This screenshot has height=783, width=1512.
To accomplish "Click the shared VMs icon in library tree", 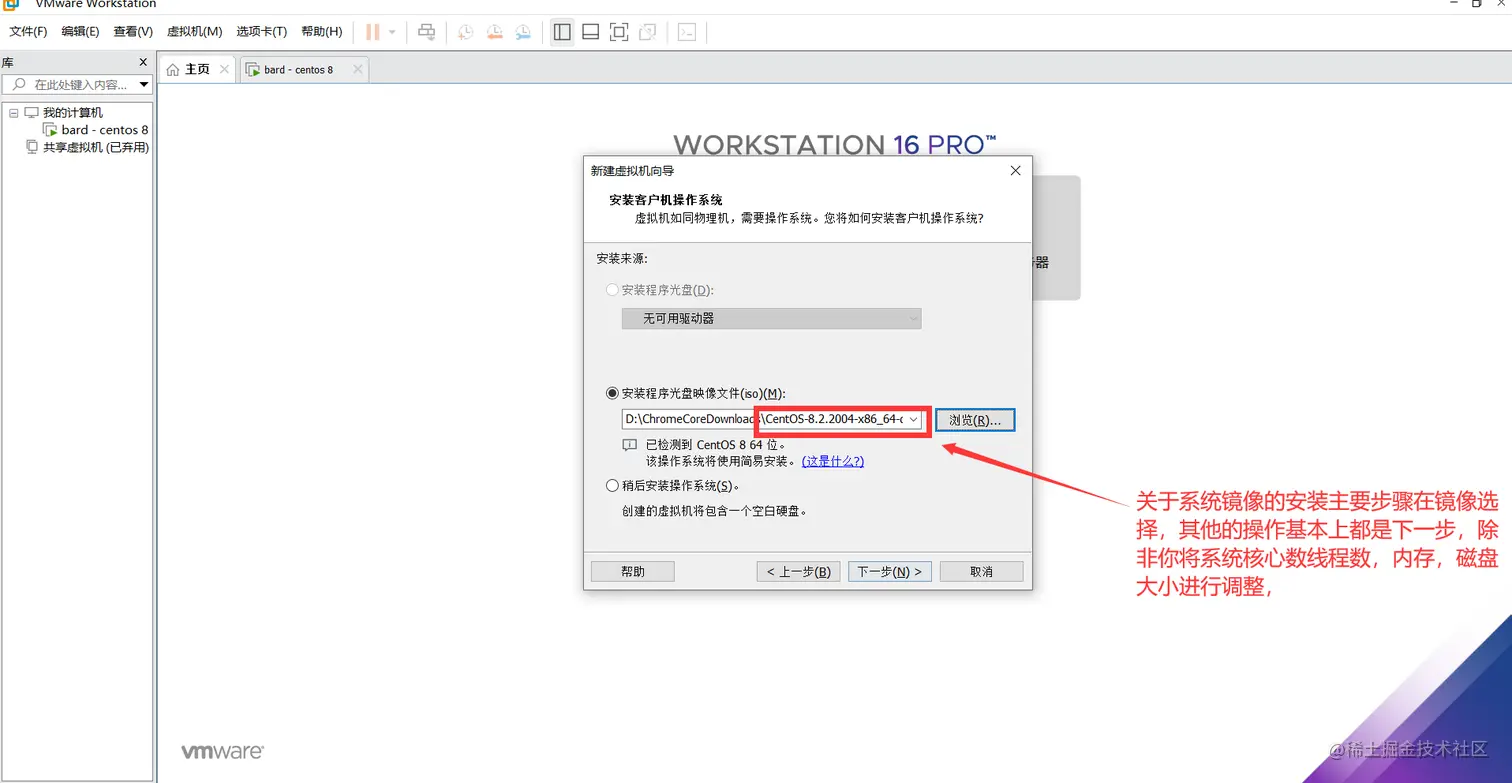I will click(x=32, y=147).
